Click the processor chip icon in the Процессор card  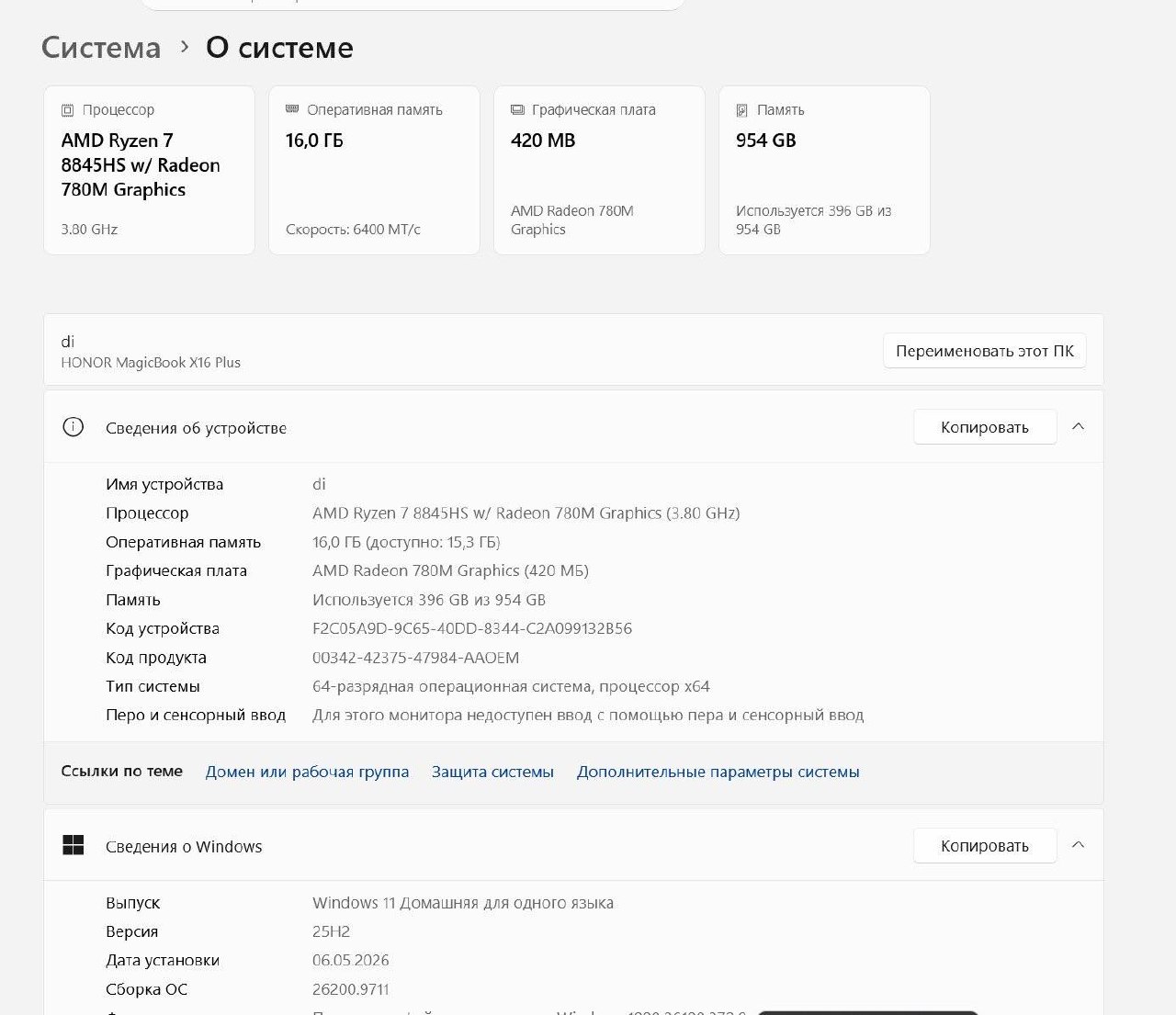click(67, 110)
